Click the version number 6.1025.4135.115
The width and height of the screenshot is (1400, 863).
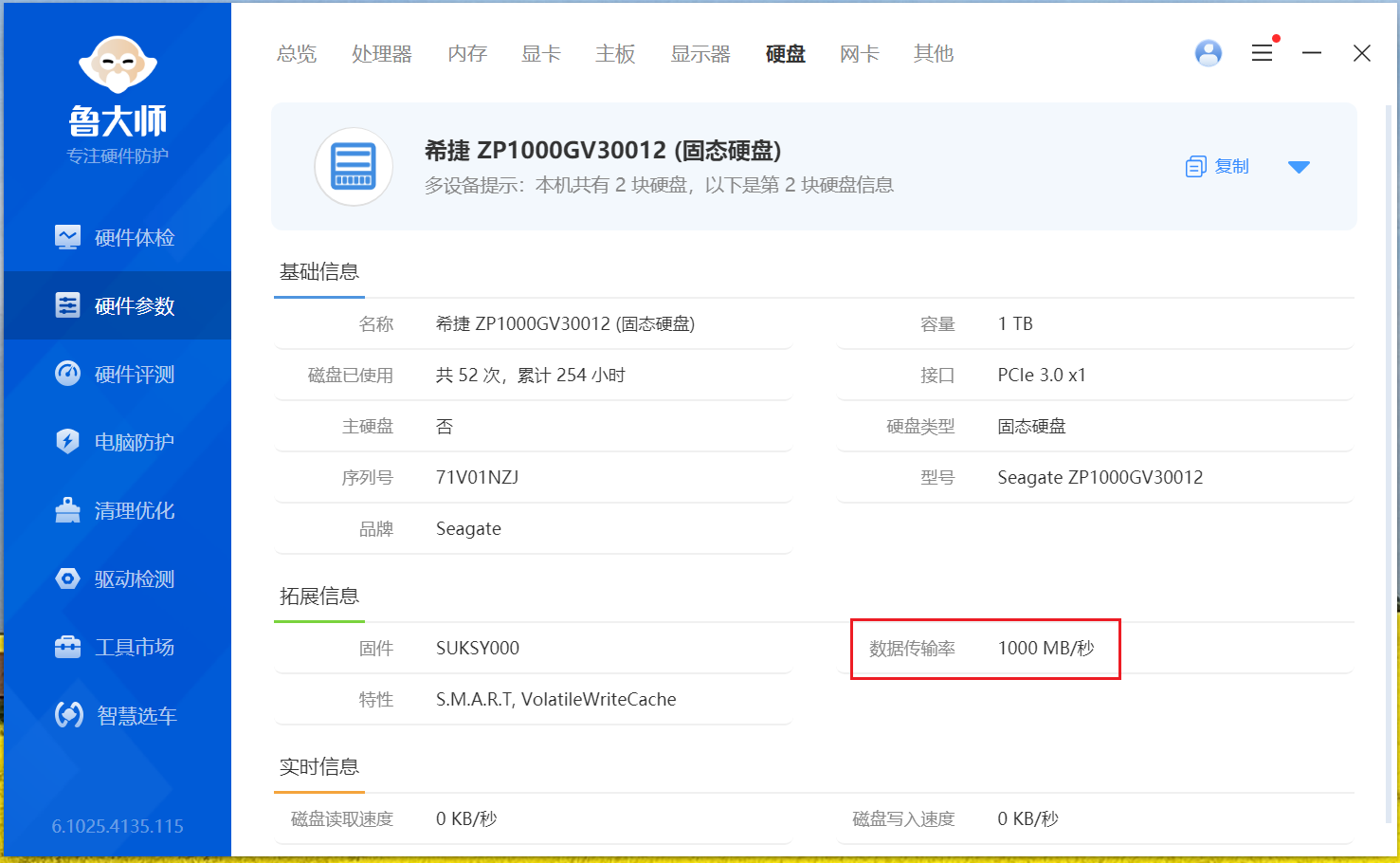[x=118, y=826]
